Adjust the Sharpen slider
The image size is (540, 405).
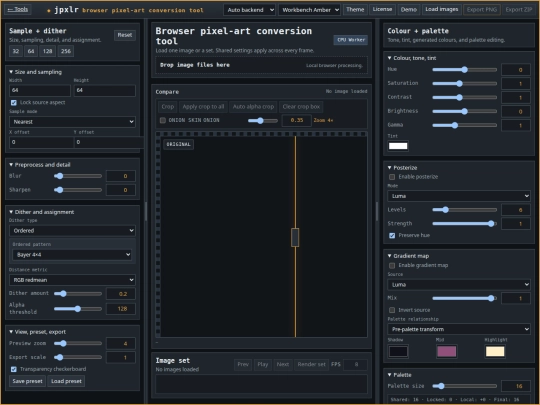point(78,190)
